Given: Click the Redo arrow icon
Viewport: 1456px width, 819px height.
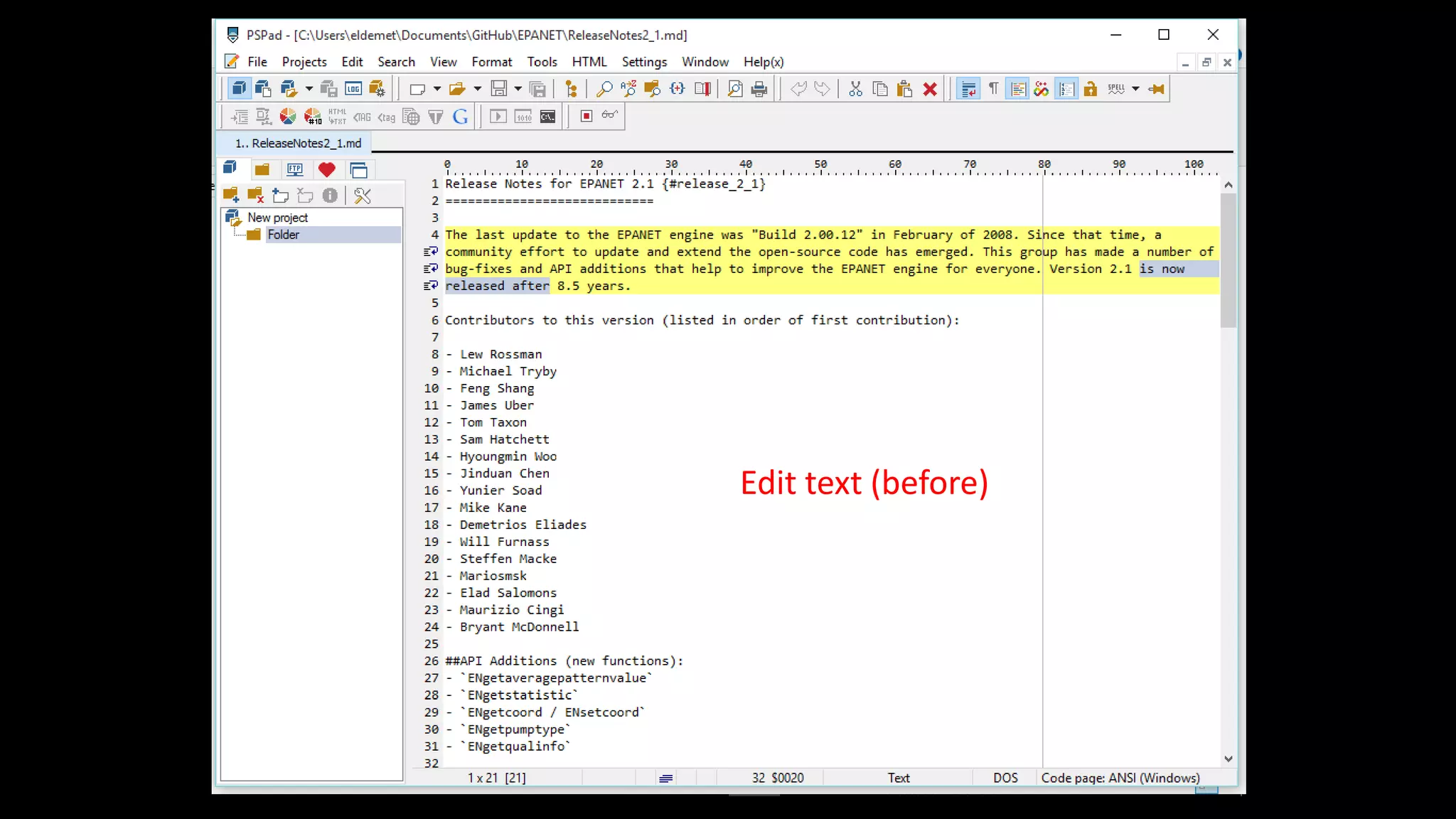Looking at the screenshot, I should point(822,89).
